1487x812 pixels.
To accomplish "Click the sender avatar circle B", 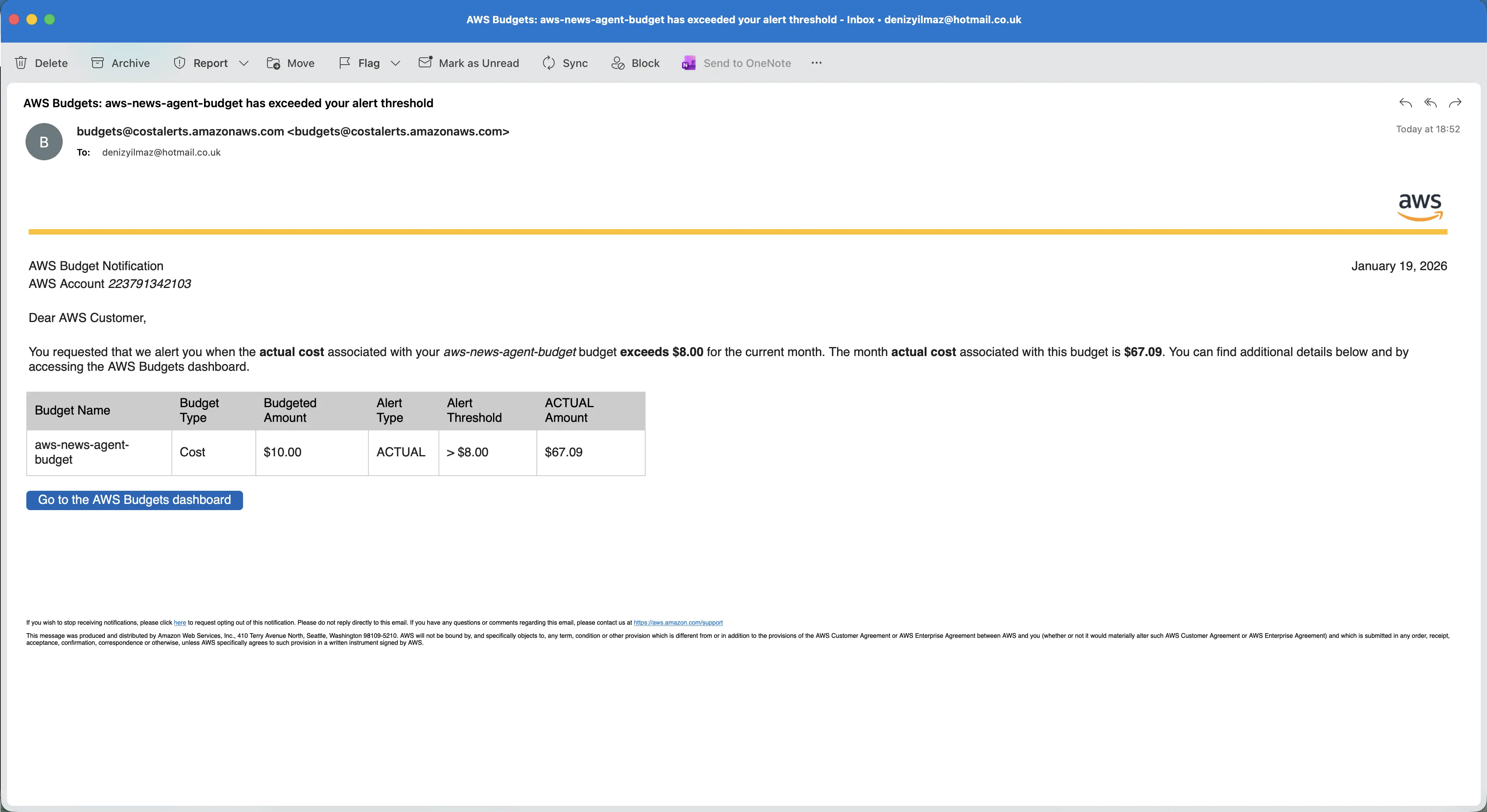I will pos(44,142).
